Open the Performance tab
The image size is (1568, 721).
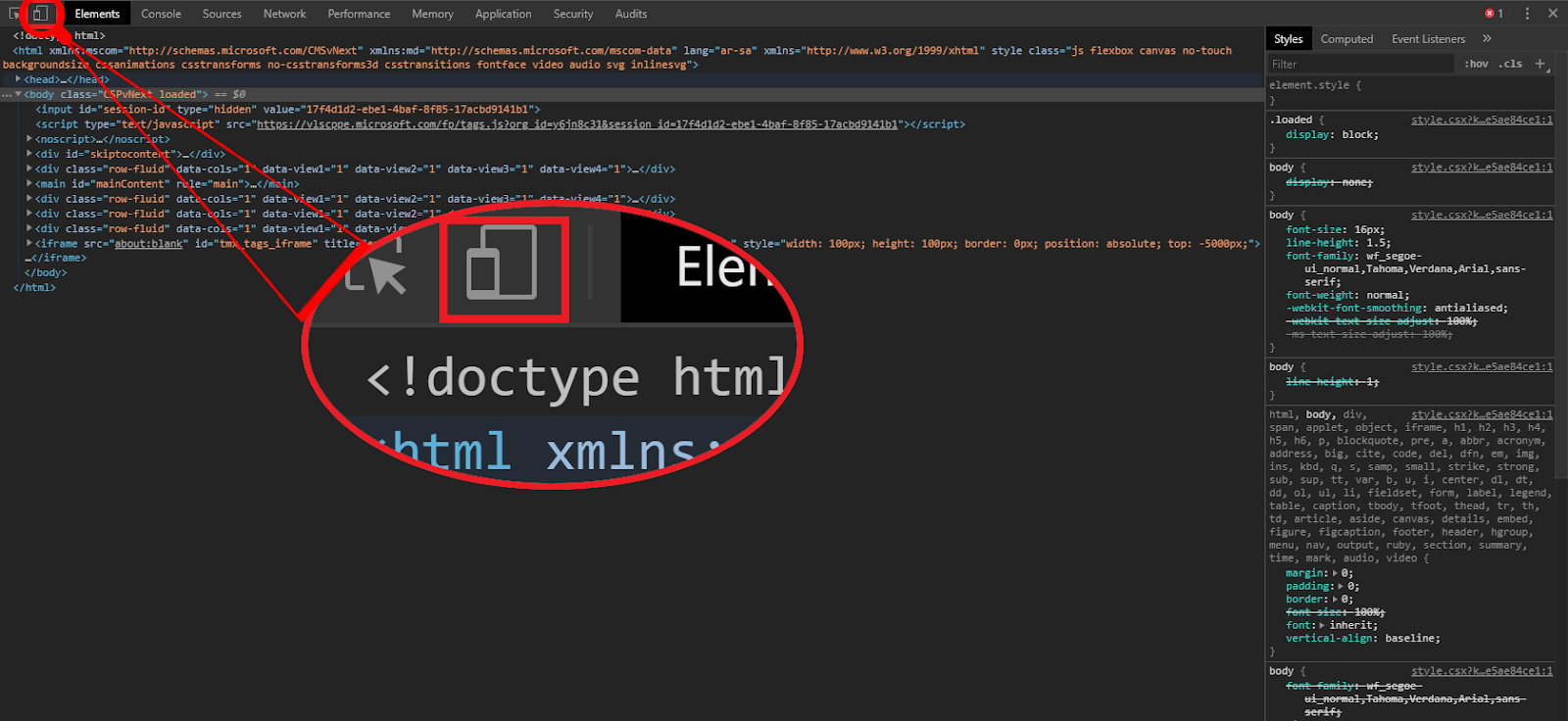(x=359, y=14)
